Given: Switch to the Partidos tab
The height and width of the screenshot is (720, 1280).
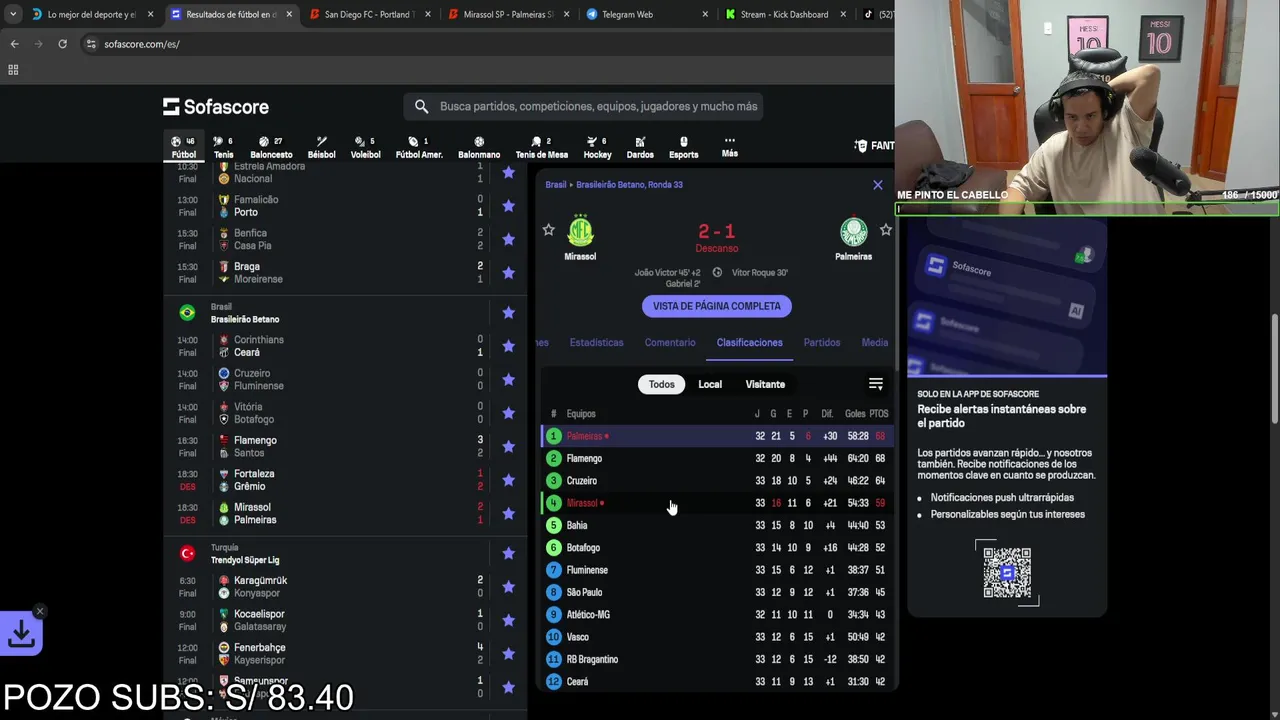Looking at the screenshot, I should tap(822, 342).
